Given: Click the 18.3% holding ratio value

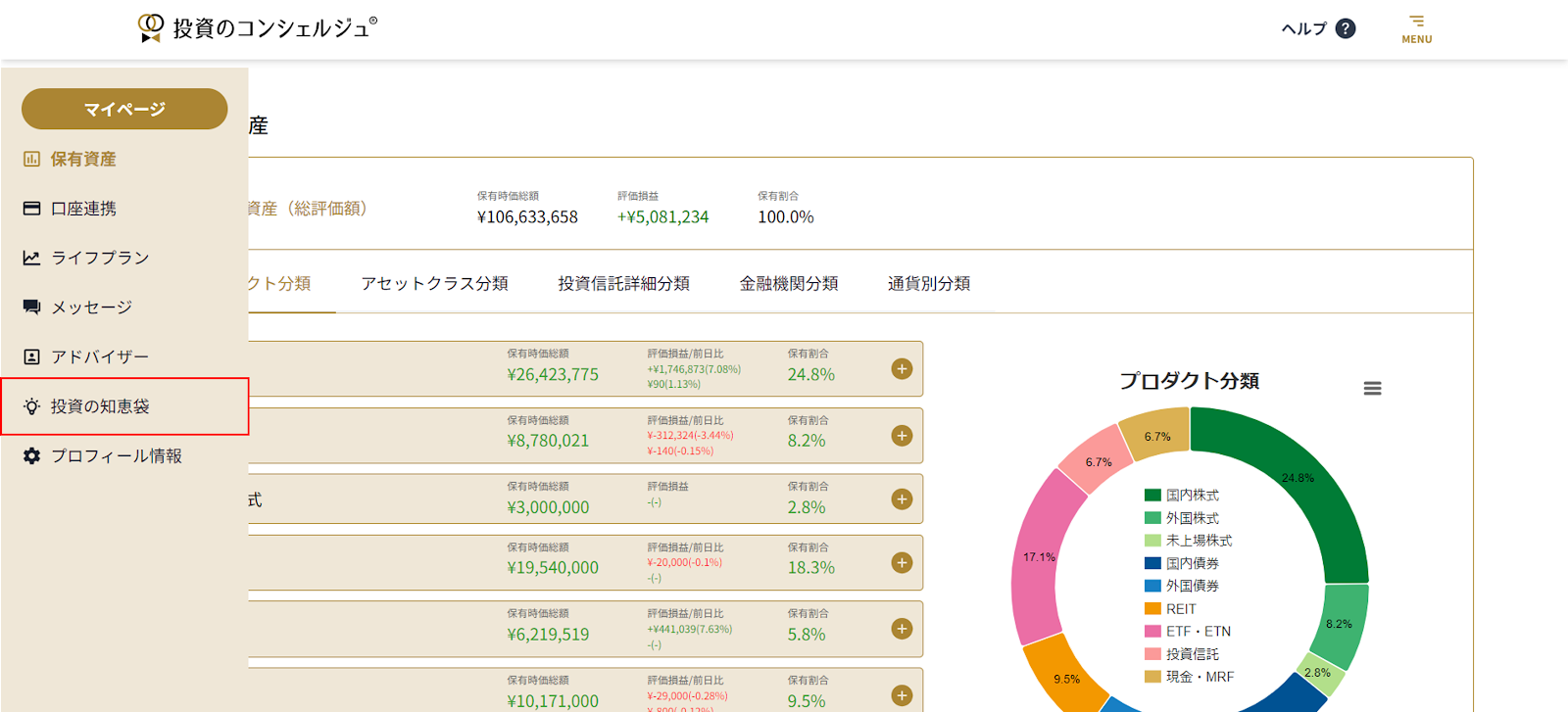Looking at the screenshot, I should [811, 568].
